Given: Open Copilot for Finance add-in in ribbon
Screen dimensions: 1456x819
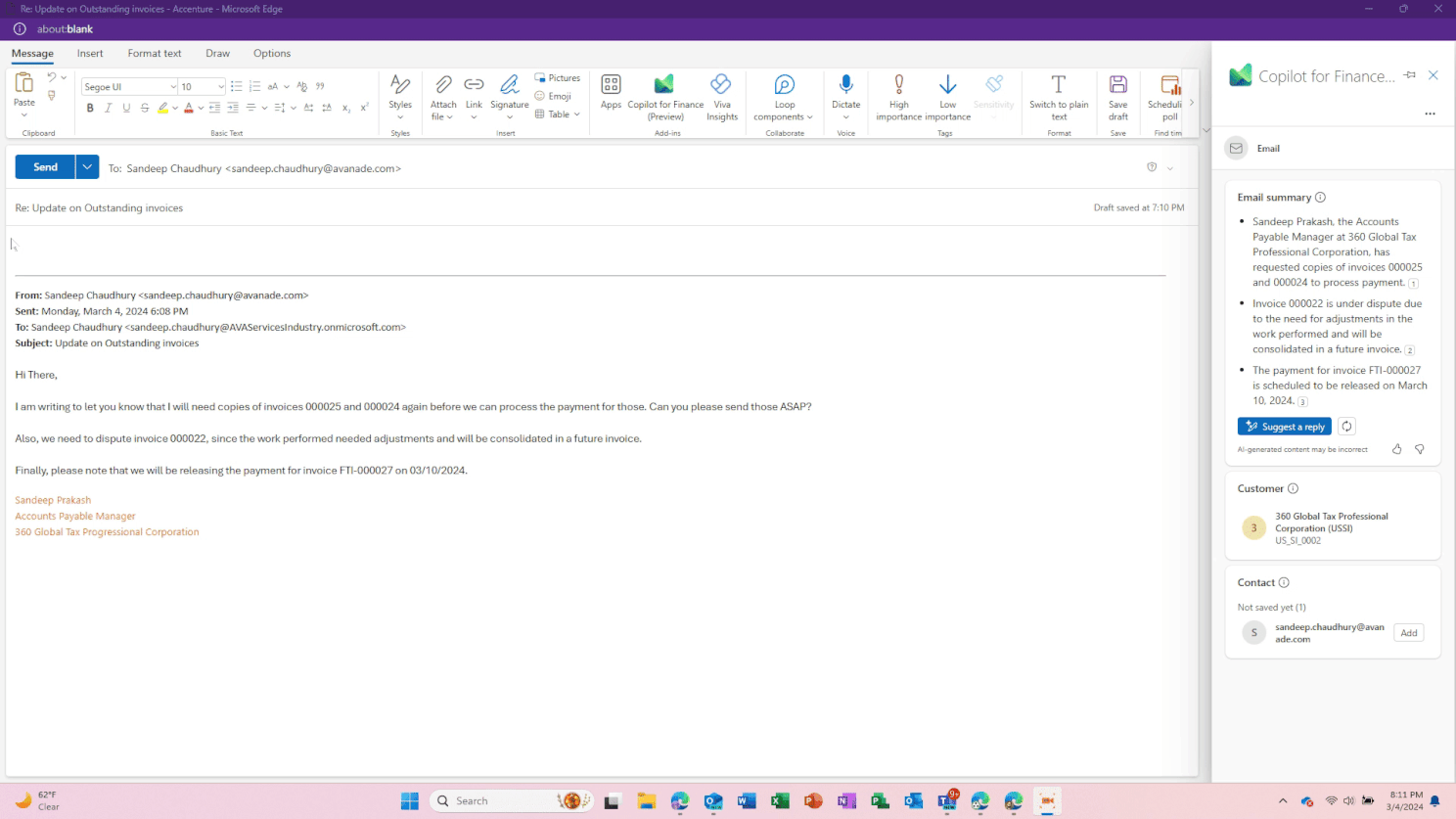Looking at the screenshot, I should (664, 96).
